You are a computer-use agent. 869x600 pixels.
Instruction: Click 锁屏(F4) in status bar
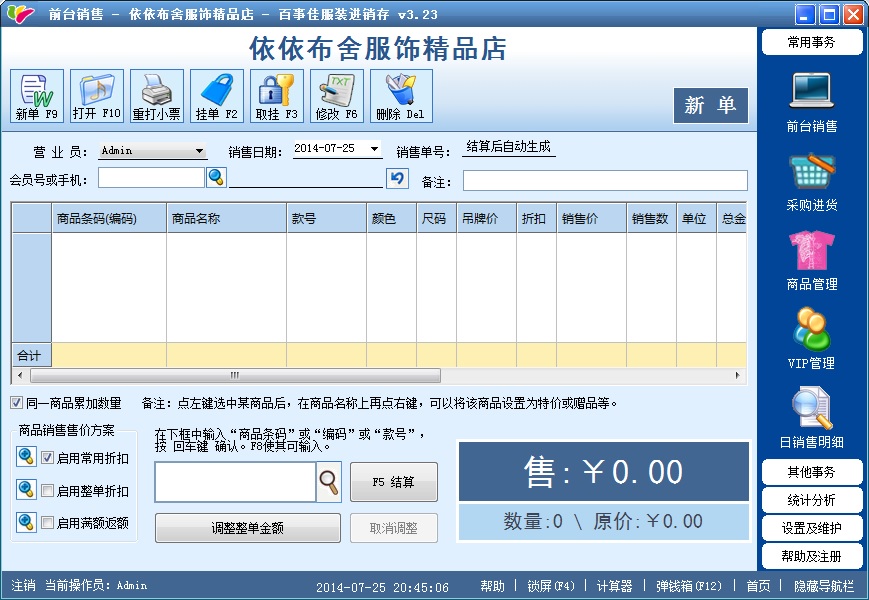551,586
